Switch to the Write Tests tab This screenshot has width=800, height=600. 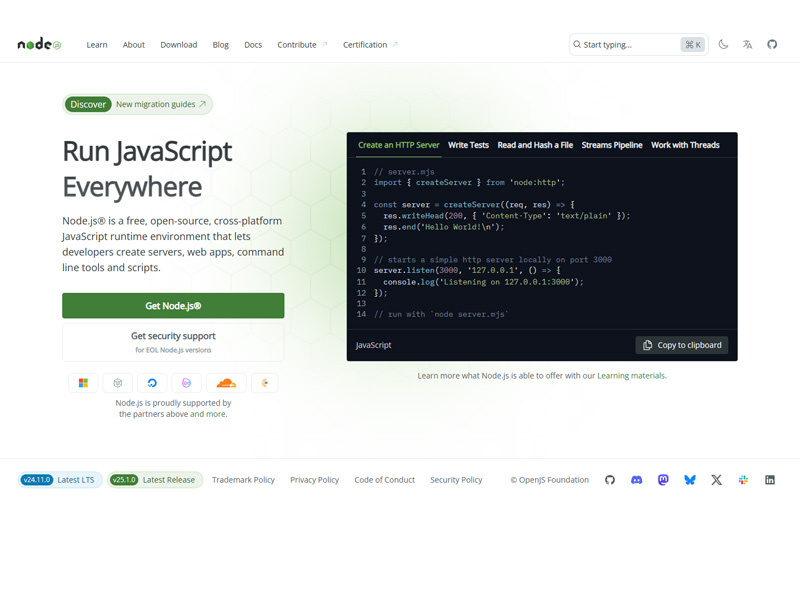(468, 145)
